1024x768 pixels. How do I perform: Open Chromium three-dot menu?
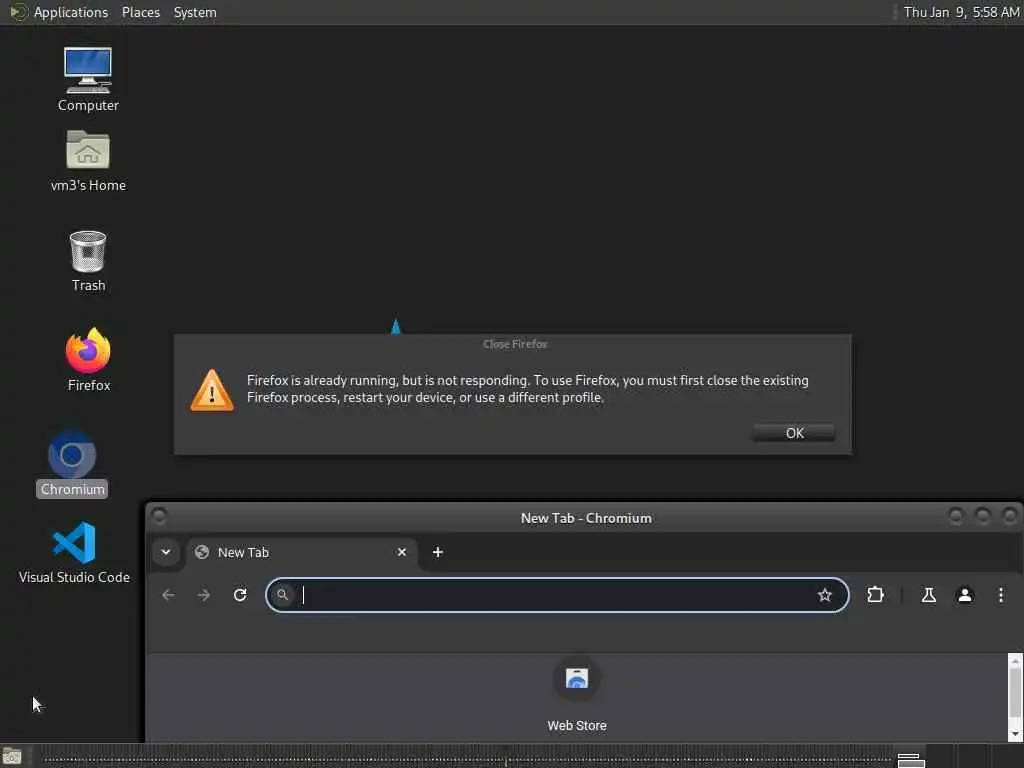pyautogui.click(x=1000, y=595)
